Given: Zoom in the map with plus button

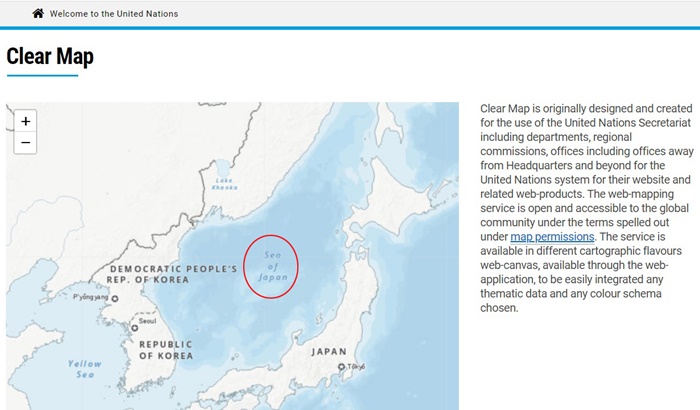Looking at the screenshot, I should coord(25,121).
